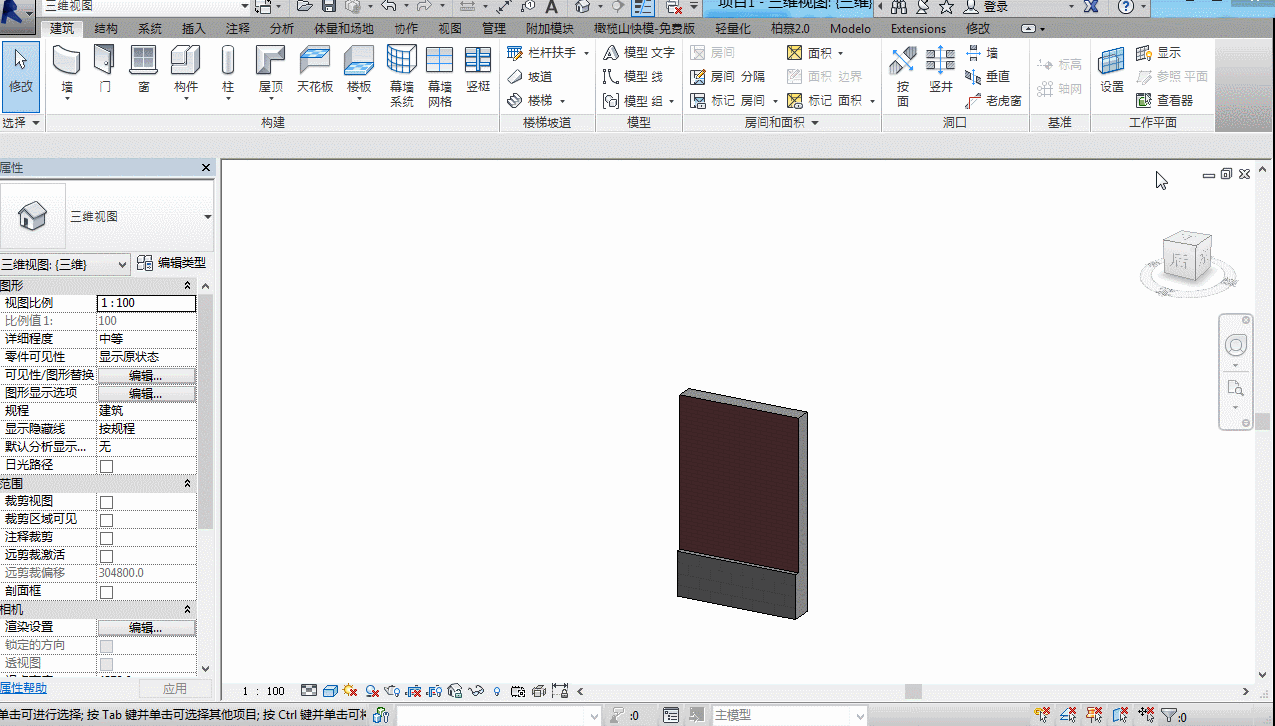Select the 天花板 (Ceiling) tool
Screen dimensions: 1275x726
click(x=315, y=70)
